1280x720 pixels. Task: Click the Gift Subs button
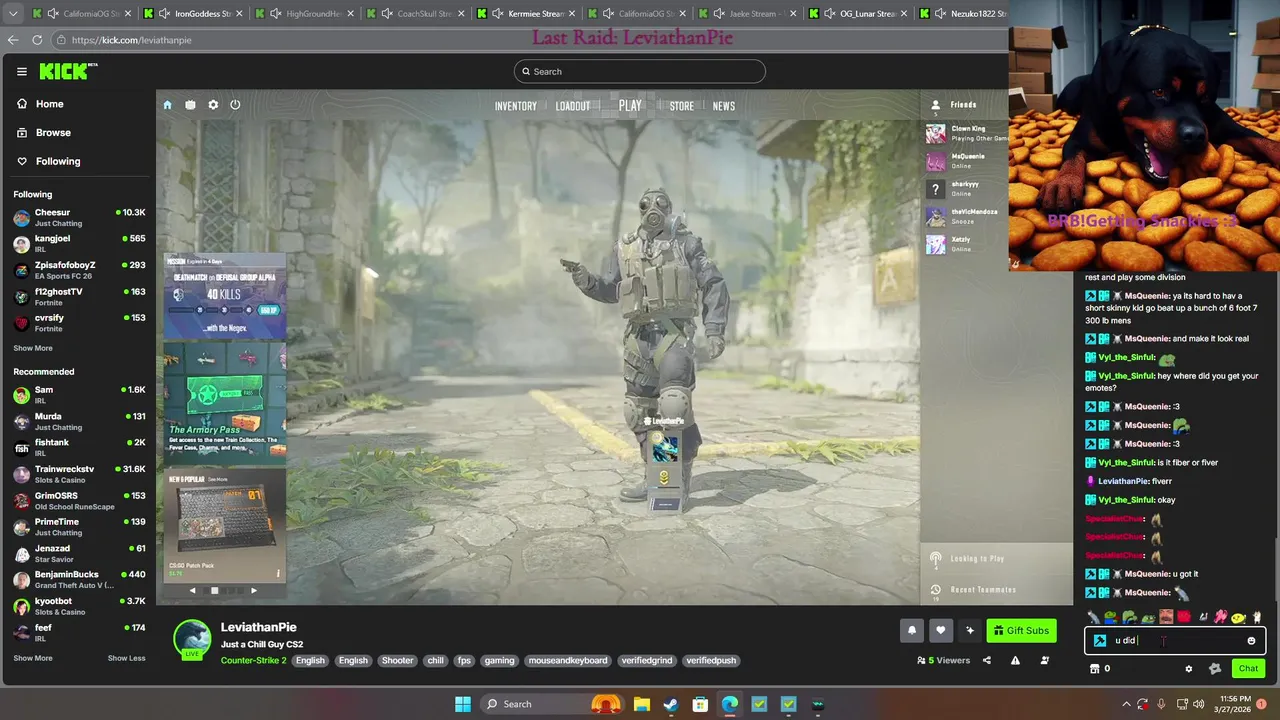1021,630
